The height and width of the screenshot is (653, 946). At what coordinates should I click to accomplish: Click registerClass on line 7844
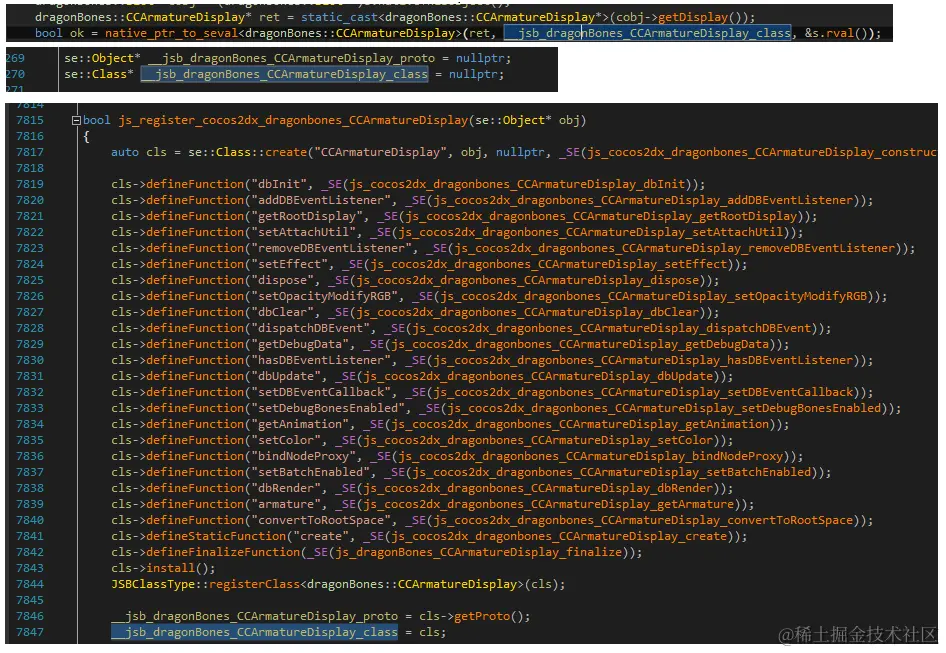(254, 584)
